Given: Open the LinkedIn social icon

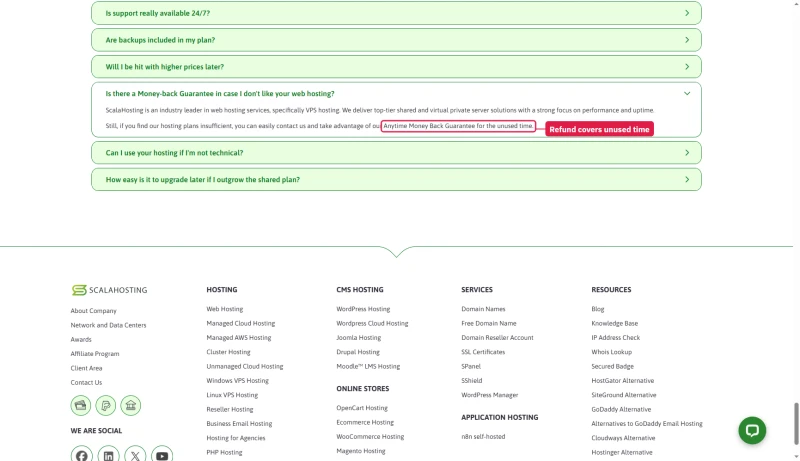Looking at the screenshot, I should tap(109, 455).
